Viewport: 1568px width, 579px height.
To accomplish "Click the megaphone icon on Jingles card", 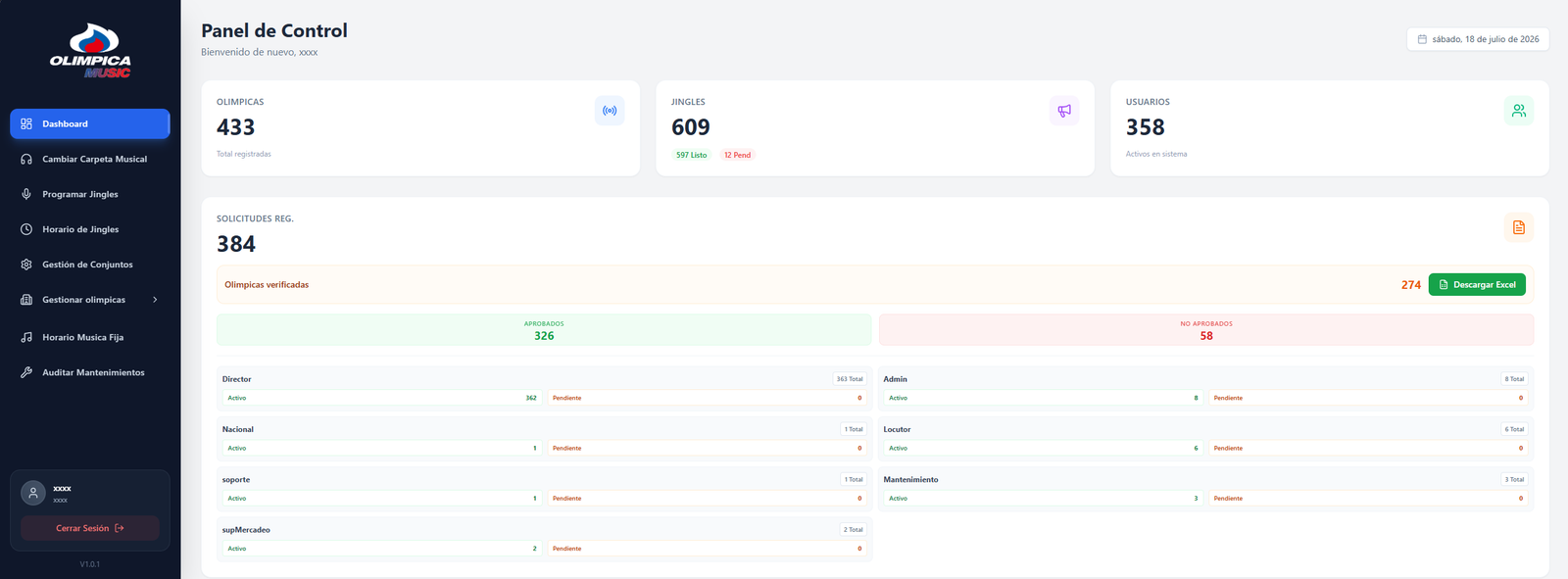I will [x=1064, y=111].
